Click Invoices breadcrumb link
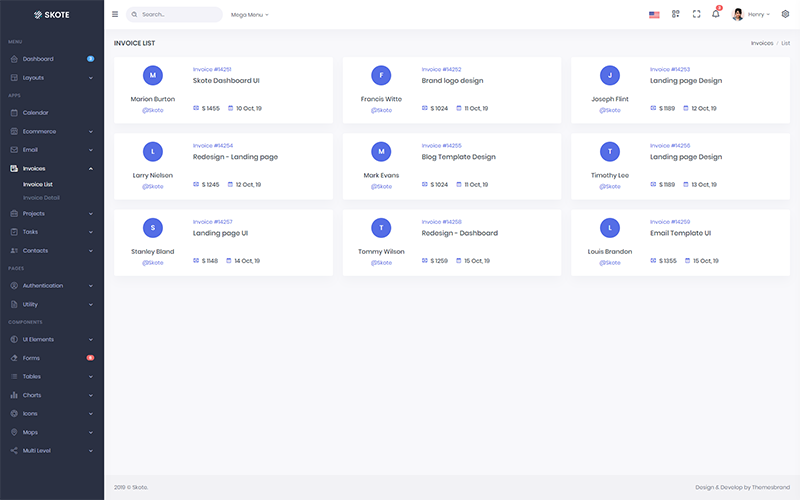The width and height of the screenshot is (800, 500). click(x=762, y=43)
